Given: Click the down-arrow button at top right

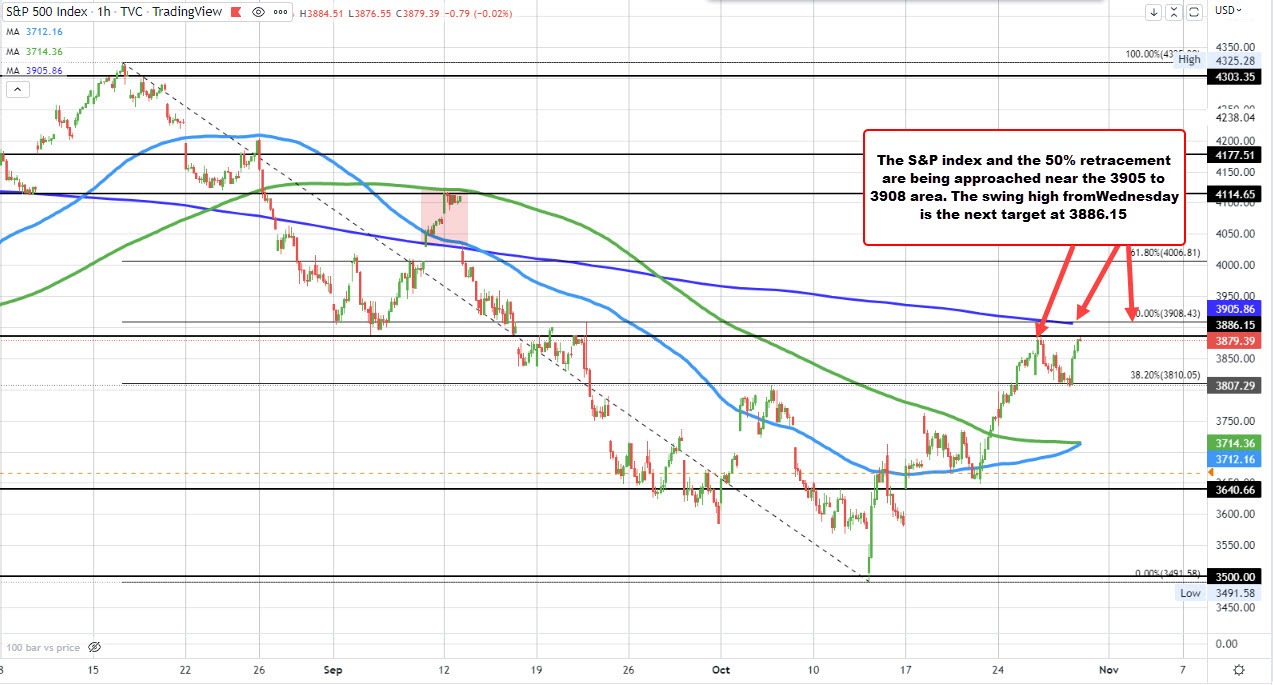Looking at the screenshot, I should (1154, 12).
